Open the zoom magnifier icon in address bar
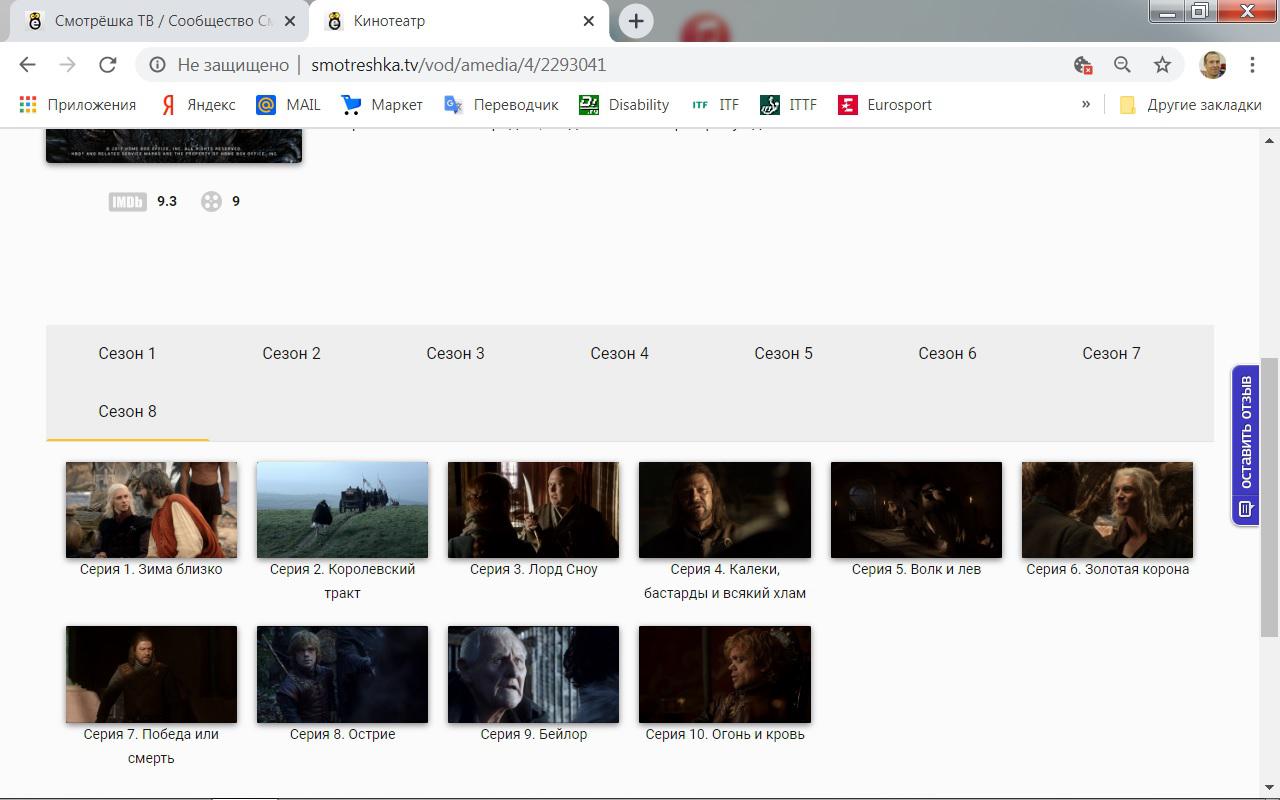The height and width of the screenshot is (800, 1280). pos(1122,65)
